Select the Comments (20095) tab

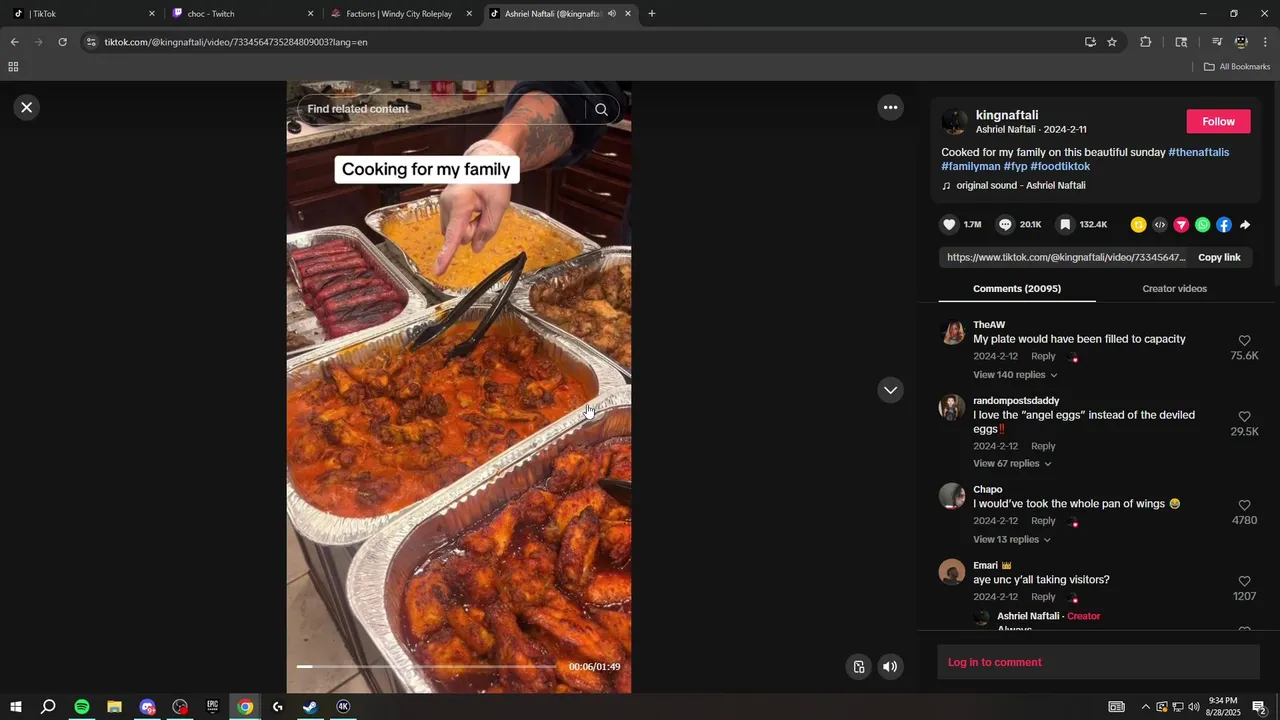1017,288
